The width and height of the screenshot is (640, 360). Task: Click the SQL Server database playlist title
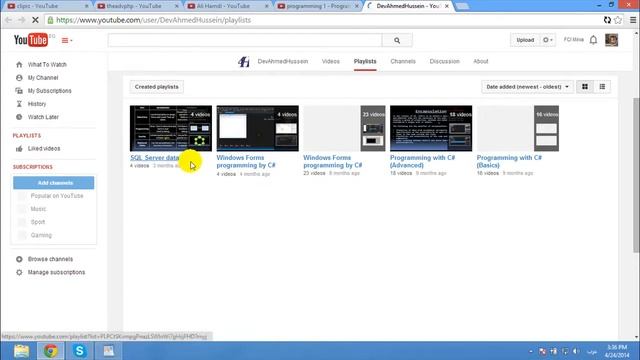[x=155, y=158]
